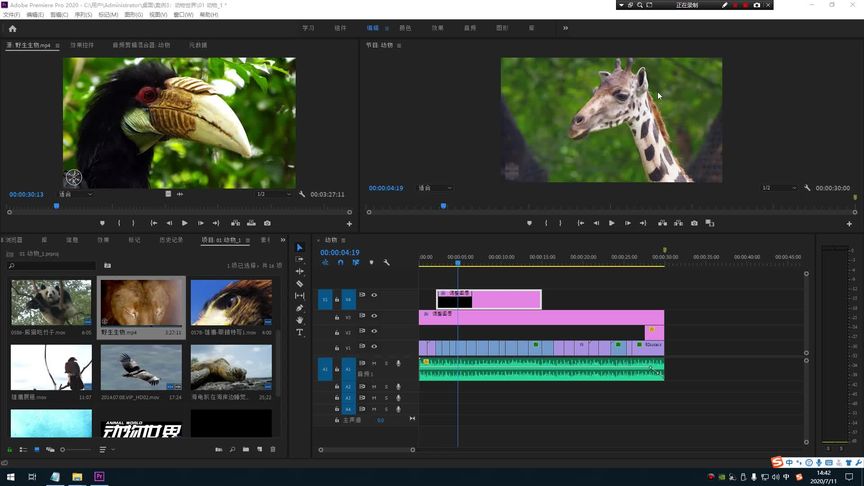Image resolution: width=864 pixels, height=486 pixels.
Task: Click the Program monitor timecode 00:00:04:19
Action: coord(386,188)
